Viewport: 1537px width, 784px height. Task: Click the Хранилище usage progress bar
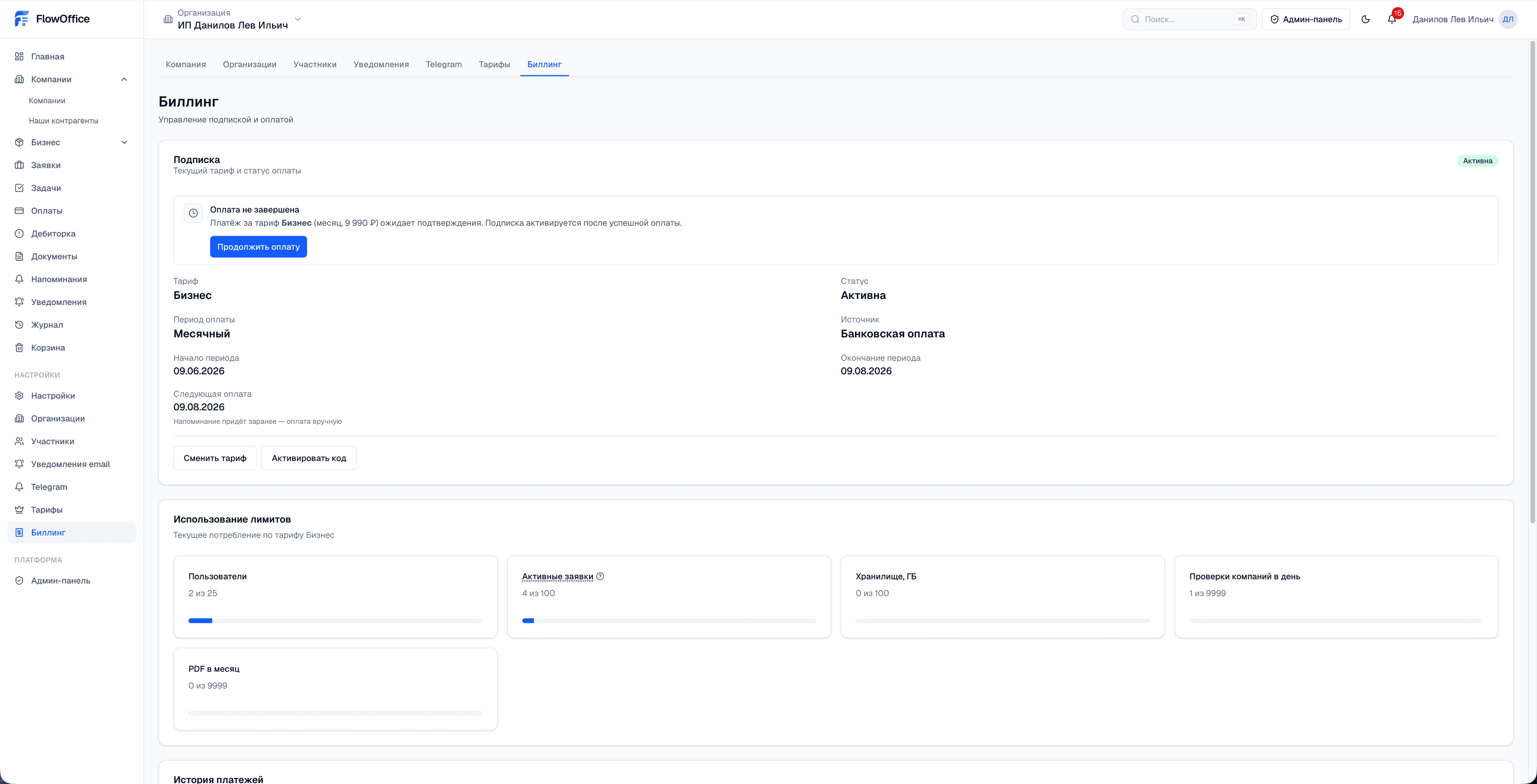1002,621
